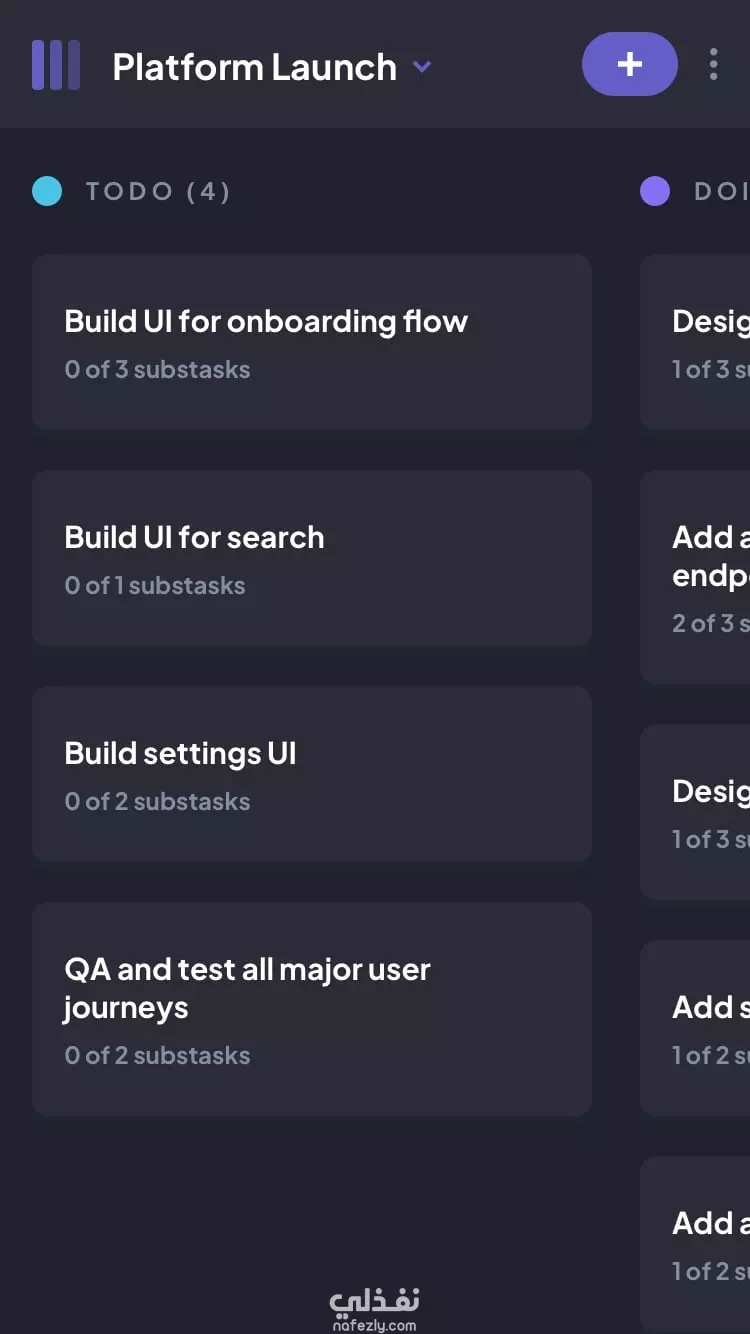This screenshot has height=1334, width=750.
Task: Click the purple DOING column color dot
Action: coord(655,191)
